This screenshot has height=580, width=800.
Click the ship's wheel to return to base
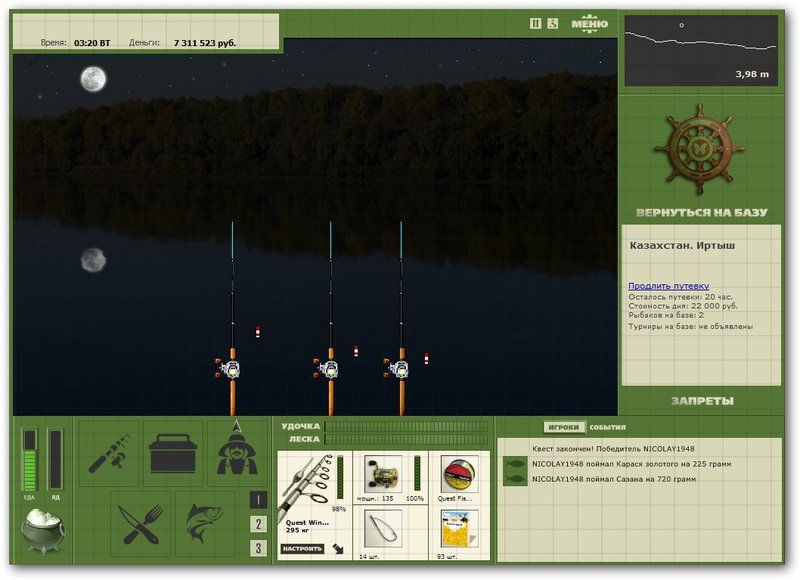point(699,149)
